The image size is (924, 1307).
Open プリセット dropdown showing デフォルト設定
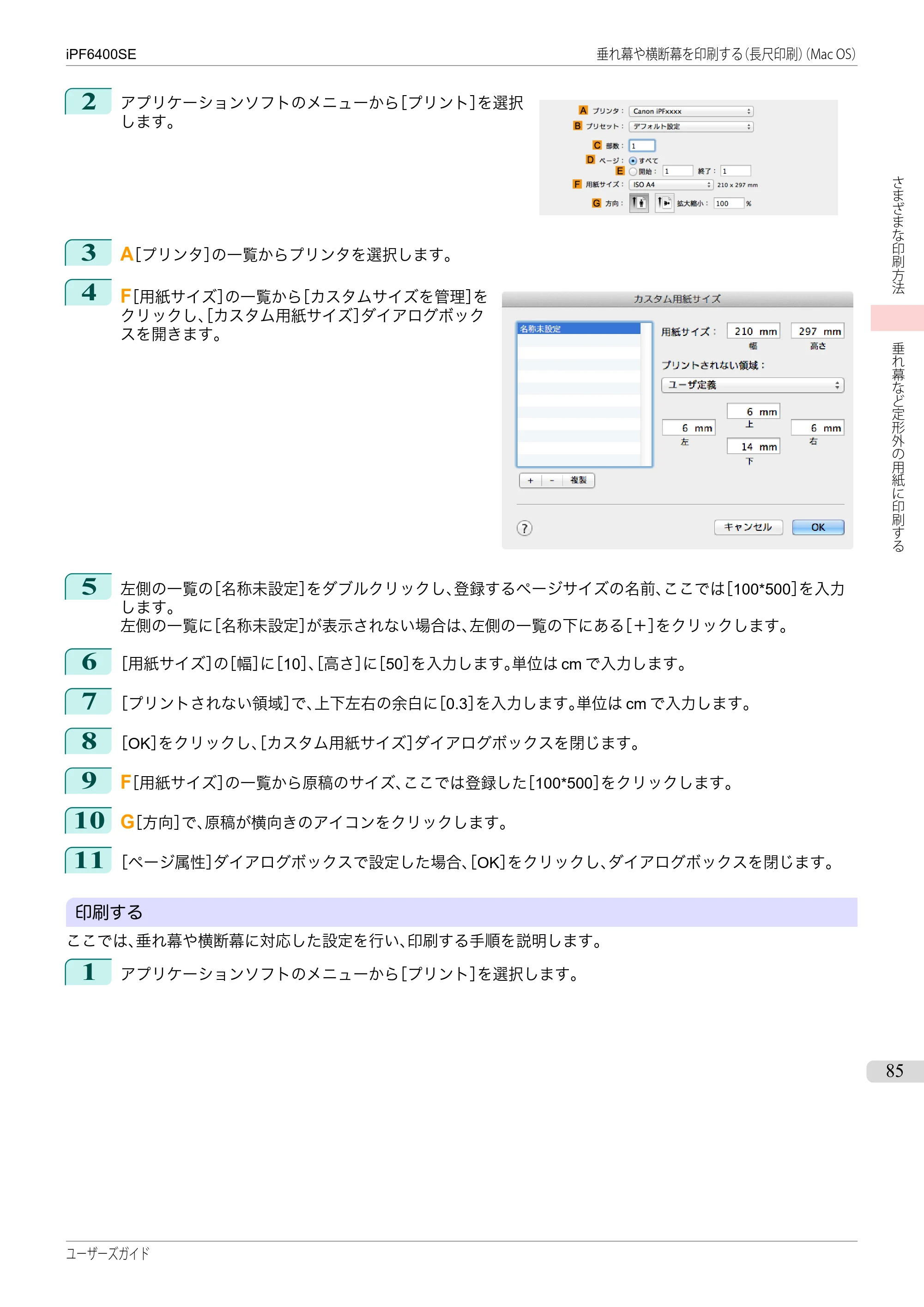[691, 127]
